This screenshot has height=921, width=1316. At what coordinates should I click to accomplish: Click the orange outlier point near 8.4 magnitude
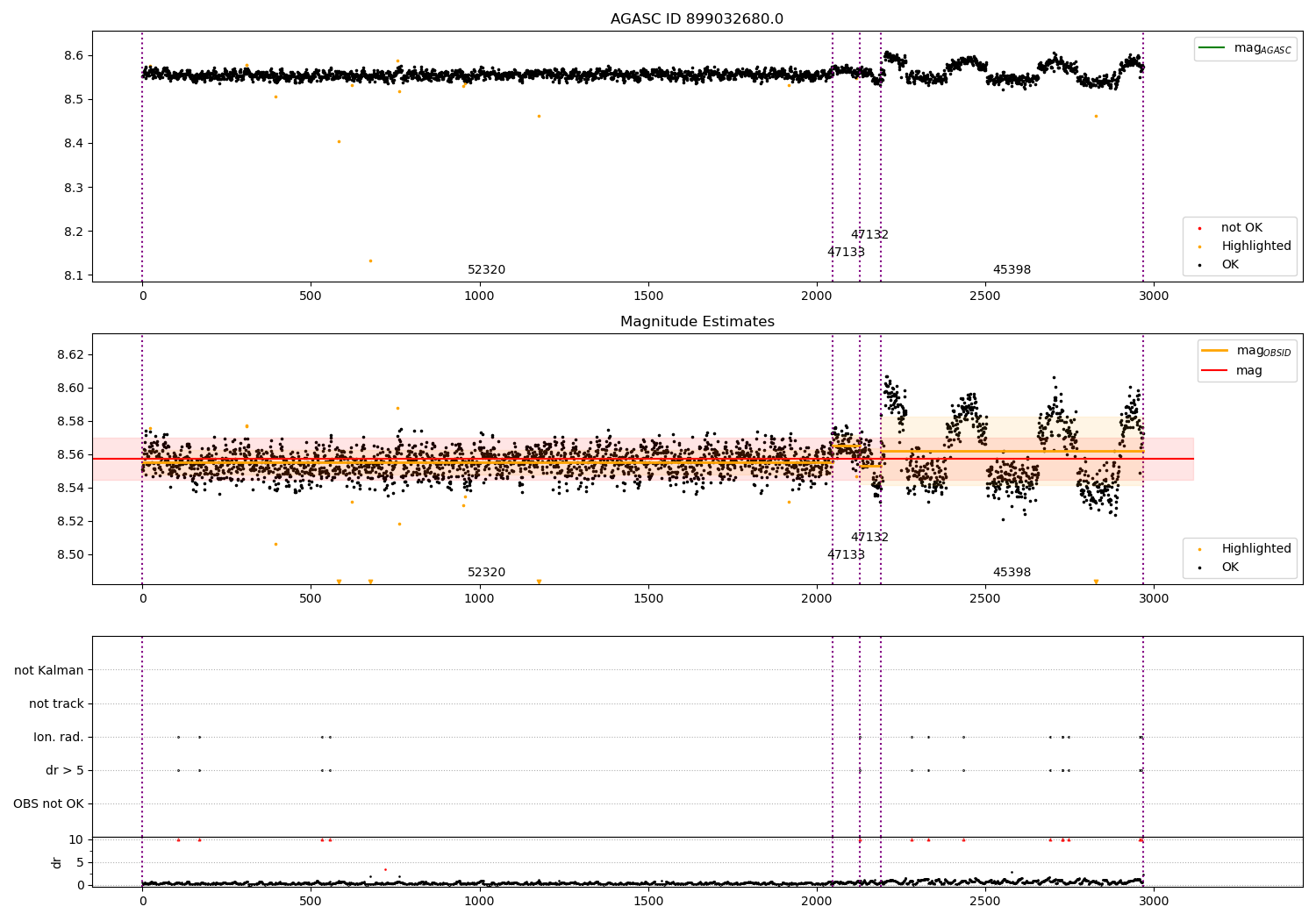coord(339,141)
